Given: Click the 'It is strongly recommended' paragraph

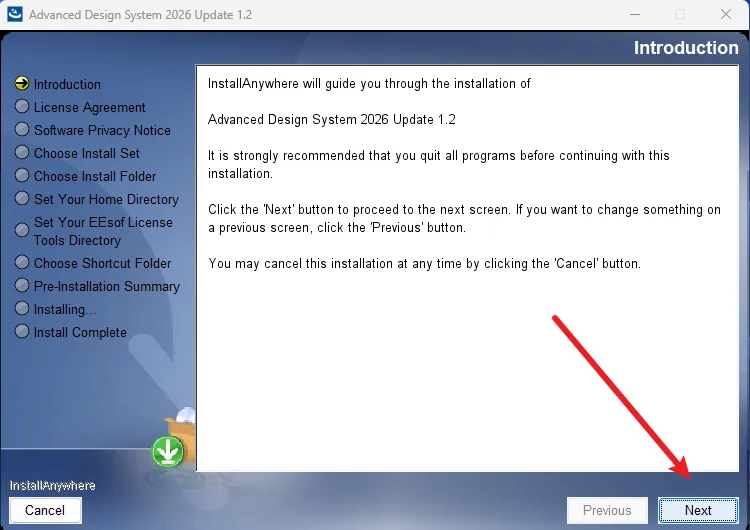Looking at the screenshot, I should tap(438, 165).
